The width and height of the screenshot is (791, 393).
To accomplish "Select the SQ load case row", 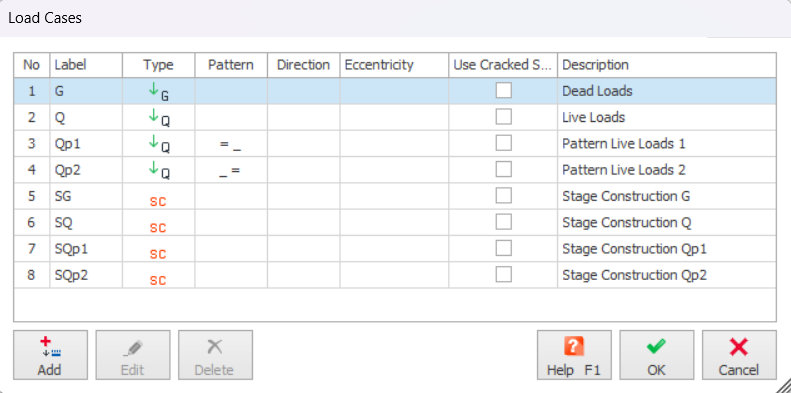I will point(394,222).
